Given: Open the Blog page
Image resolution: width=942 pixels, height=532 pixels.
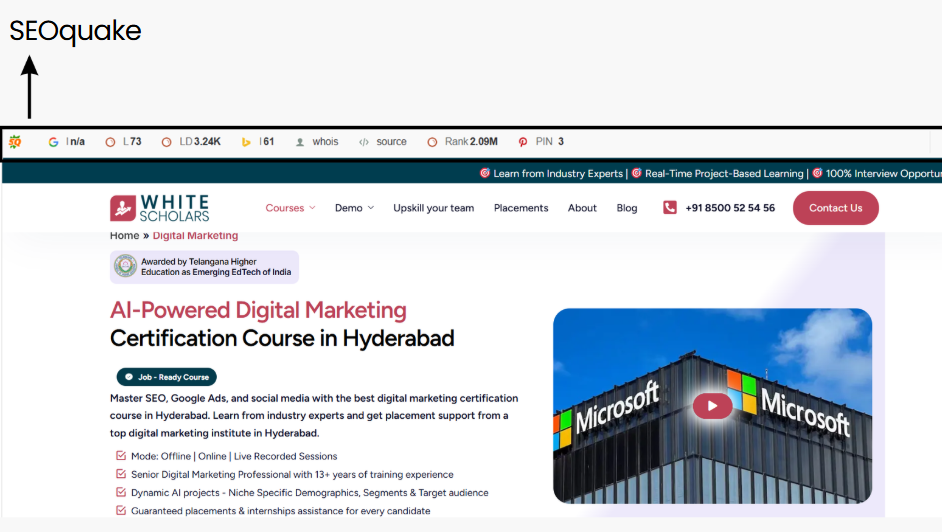Looking at the screenshot, I should tap(627, 208).
